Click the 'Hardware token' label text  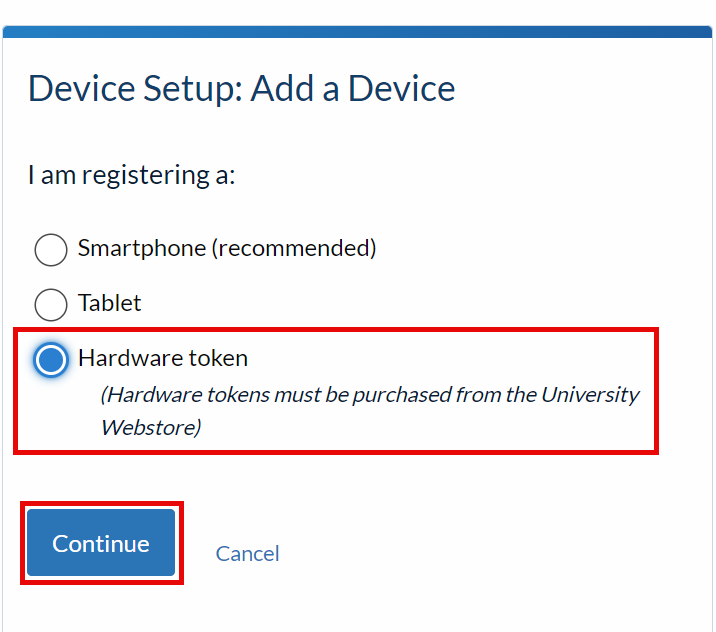(163, 358)
